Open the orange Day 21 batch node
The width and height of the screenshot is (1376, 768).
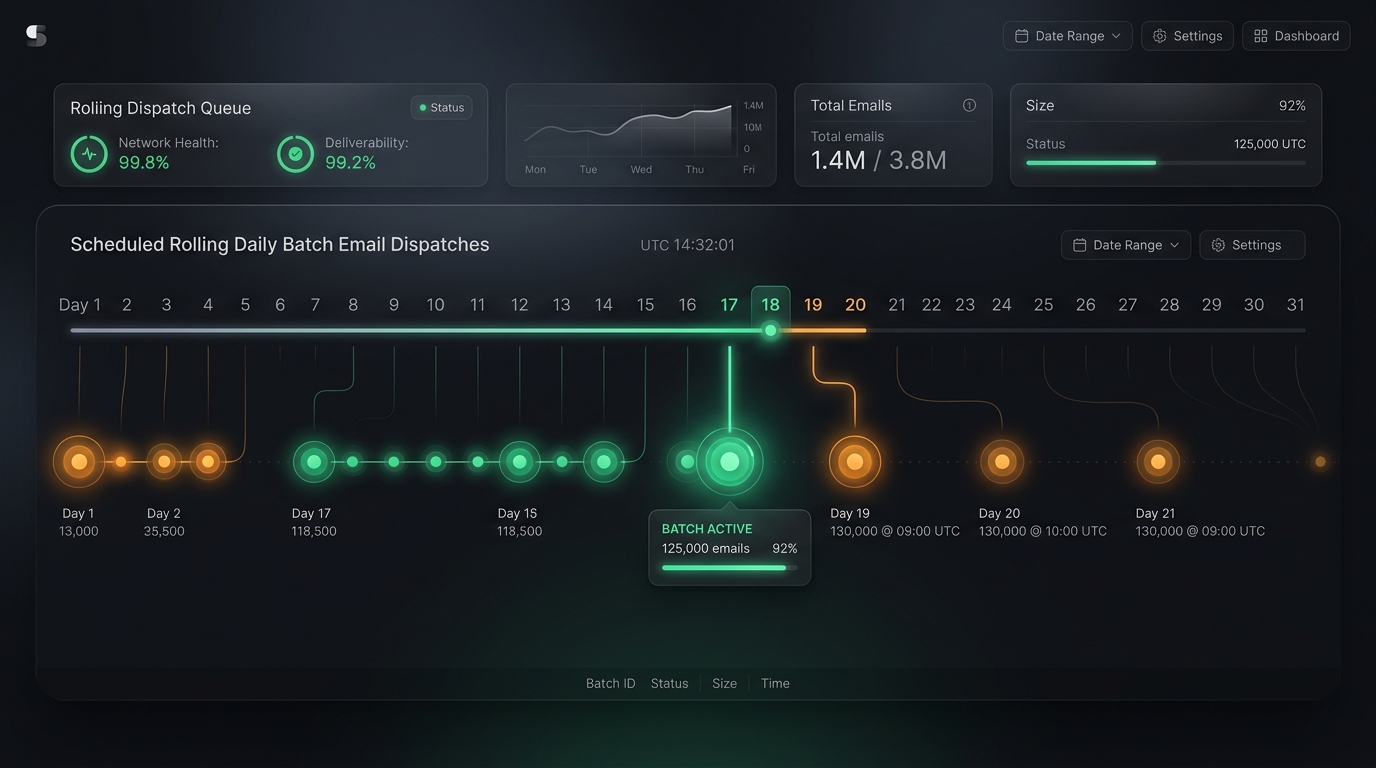1158,462
